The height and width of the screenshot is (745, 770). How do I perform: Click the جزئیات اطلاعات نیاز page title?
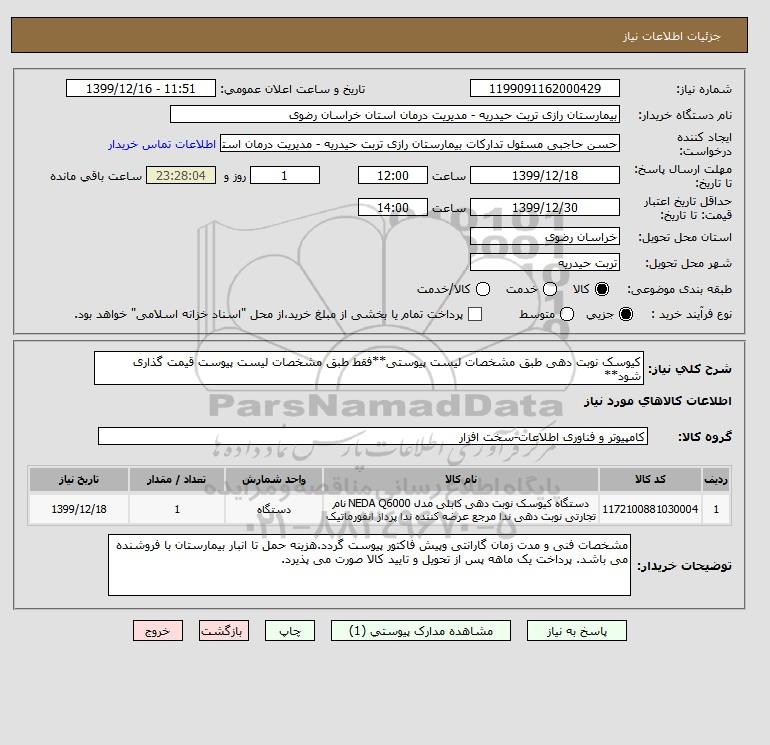[x=671, y=36]
